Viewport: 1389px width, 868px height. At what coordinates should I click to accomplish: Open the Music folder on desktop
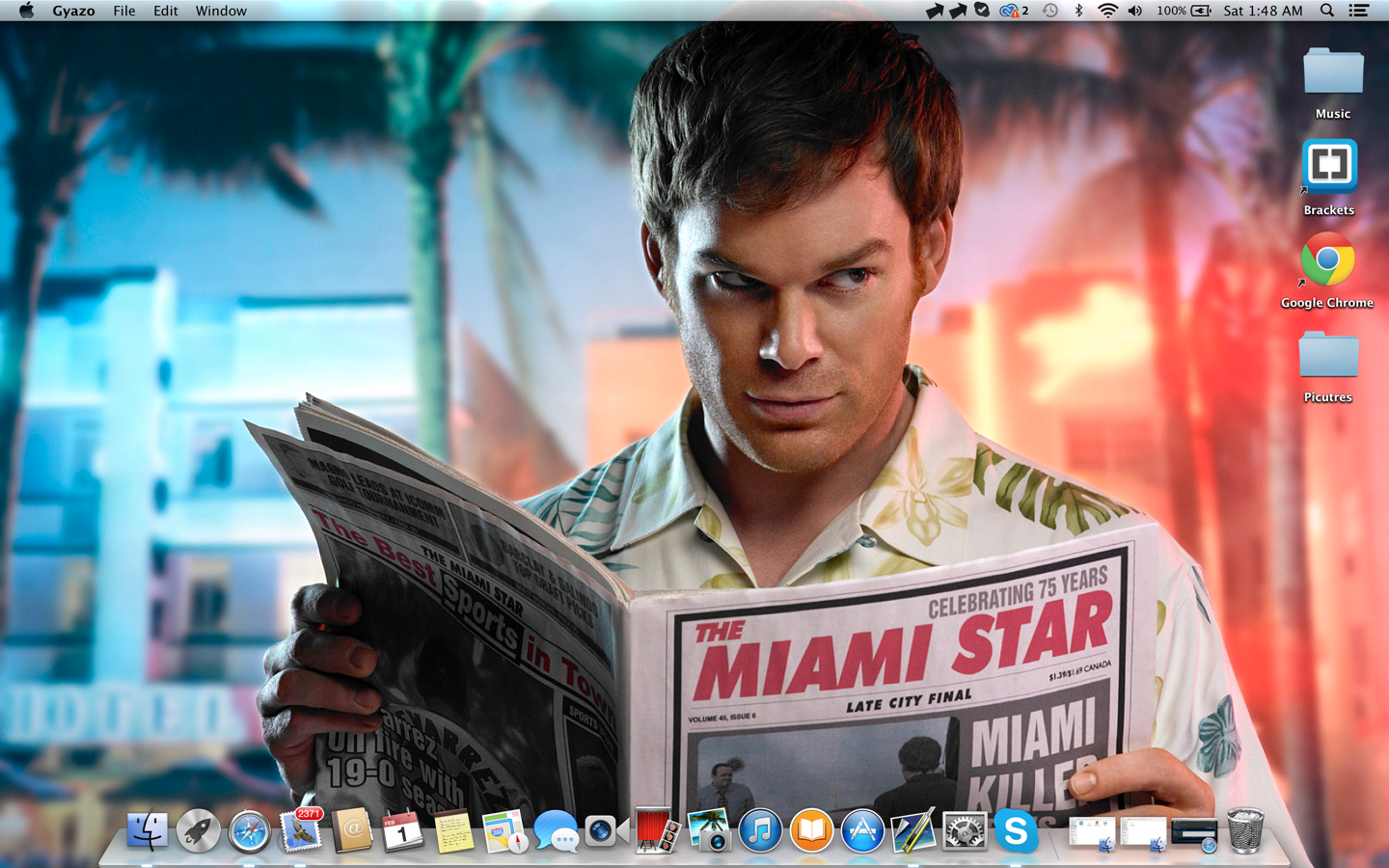pos(1333,84)
